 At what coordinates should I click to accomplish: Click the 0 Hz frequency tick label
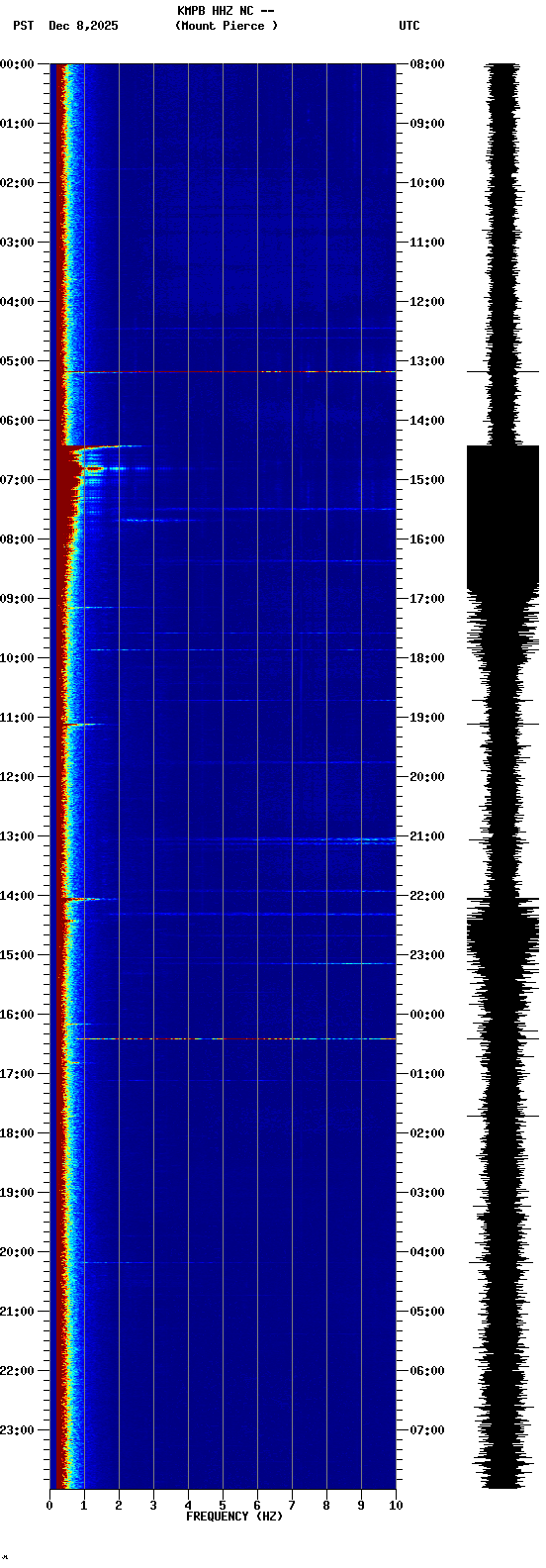(x=49, y=1506)
